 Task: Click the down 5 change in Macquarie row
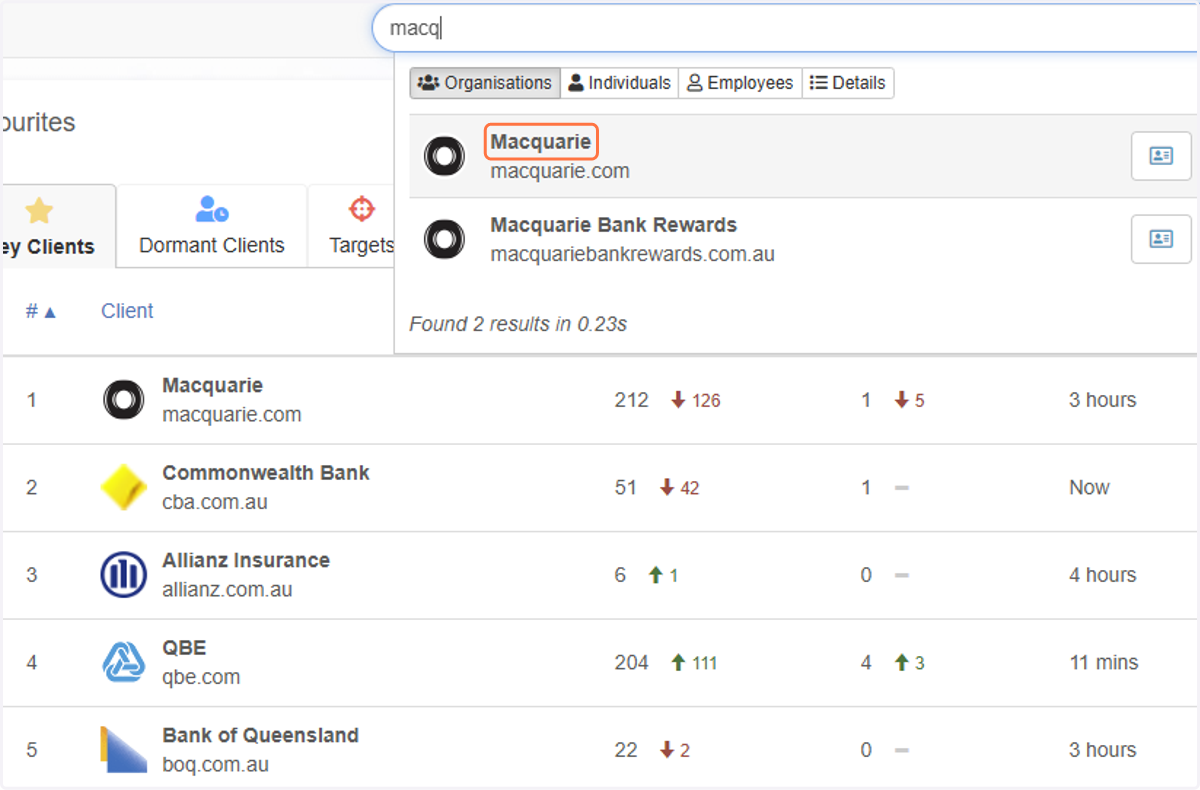click(x=910, y=400)
